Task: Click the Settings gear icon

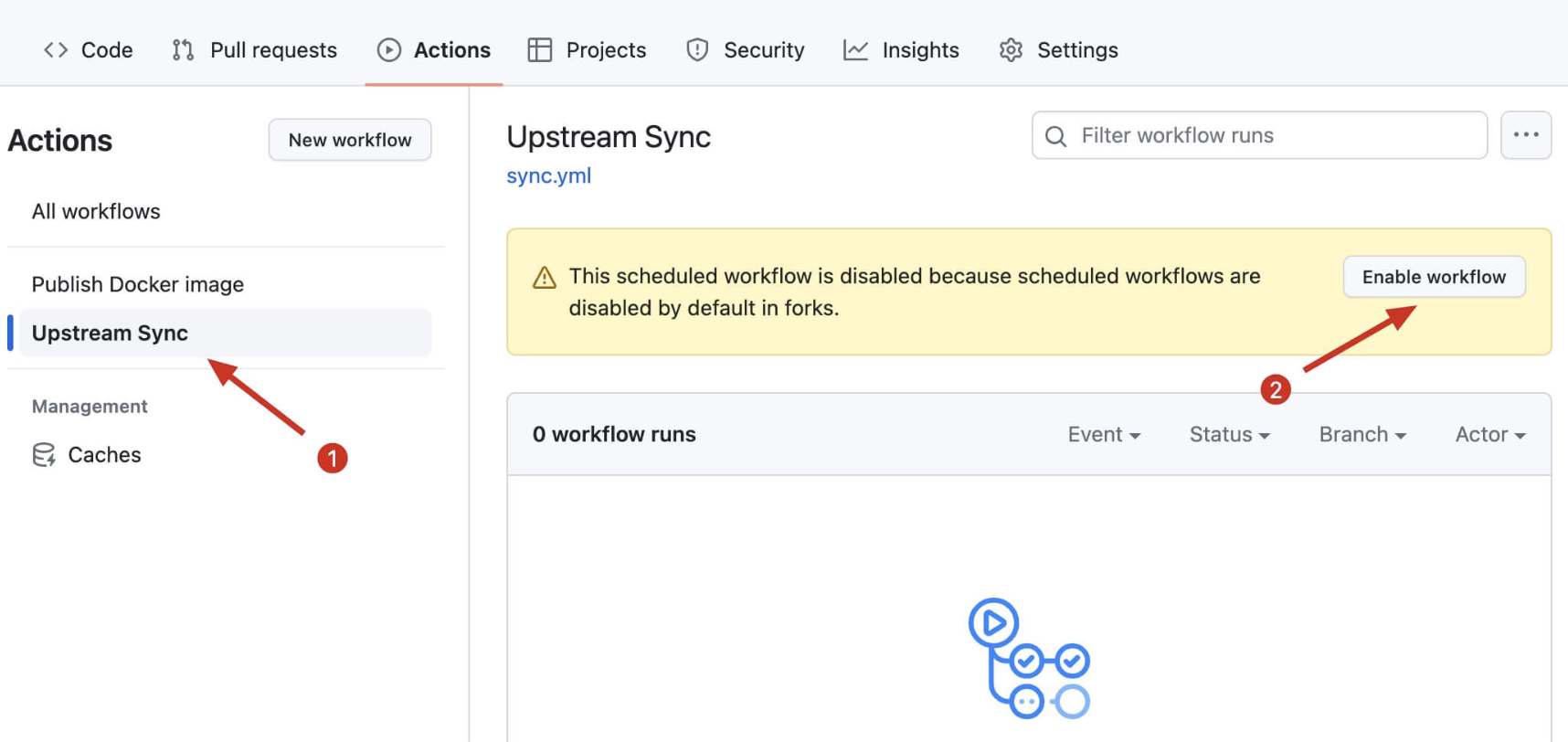Action: (x=1011, y=50)
